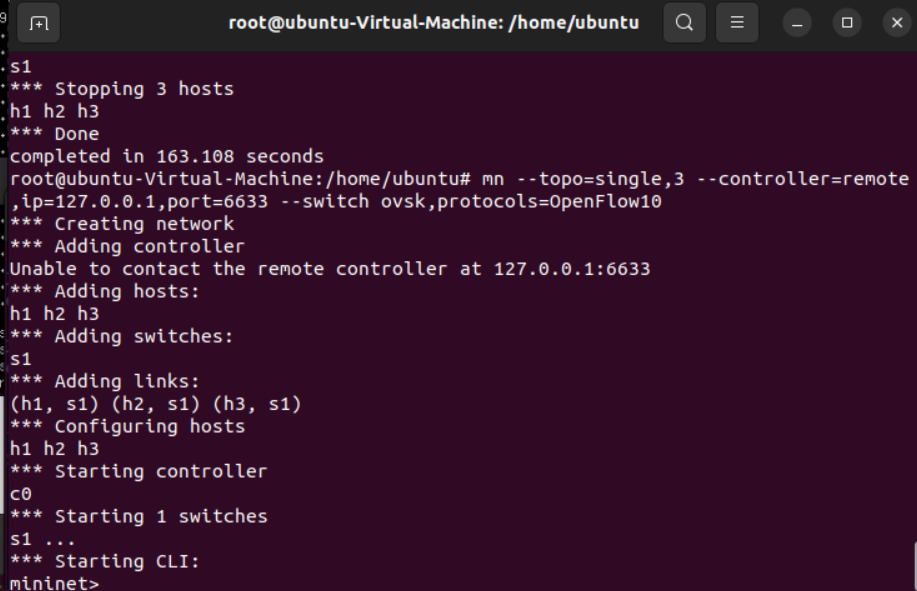Click the 'completed in 163.108 seconds' line
The height and width of the screenshot is (591, 917).
(166, 156)
